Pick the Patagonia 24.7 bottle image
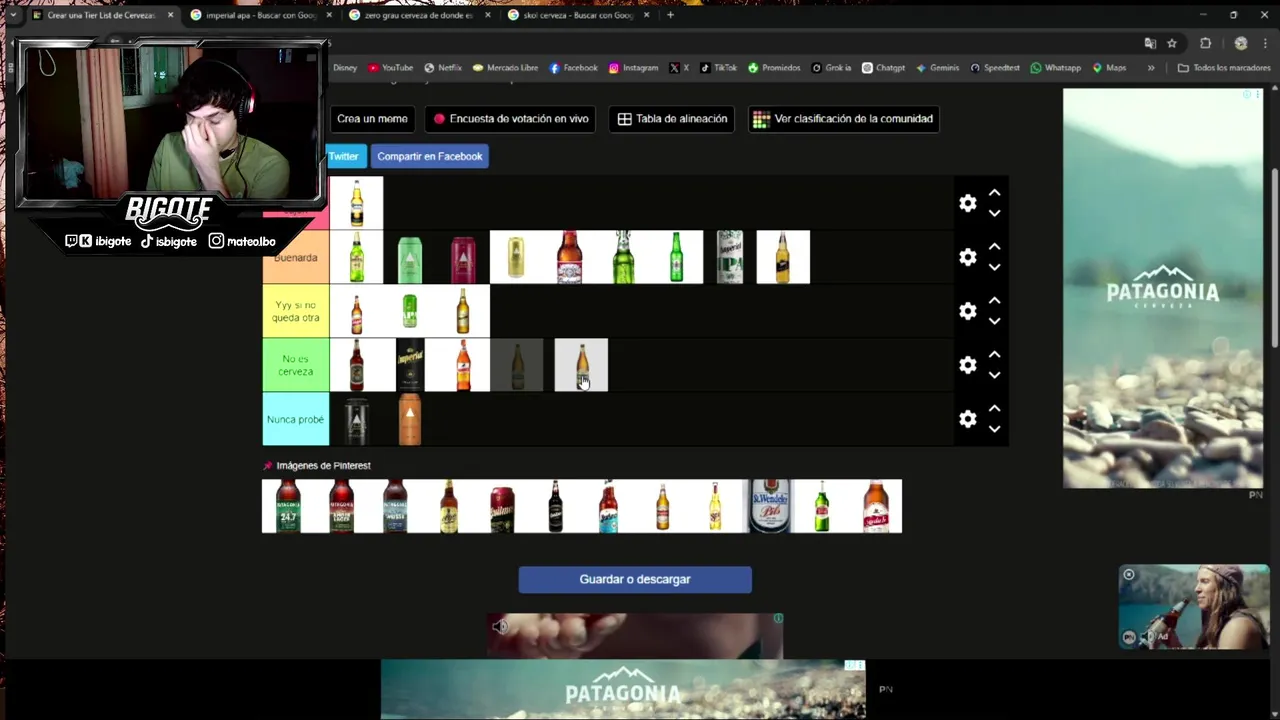Image resolution: width=1280 pixels, height=720 pixels. (x=288, y=506)
